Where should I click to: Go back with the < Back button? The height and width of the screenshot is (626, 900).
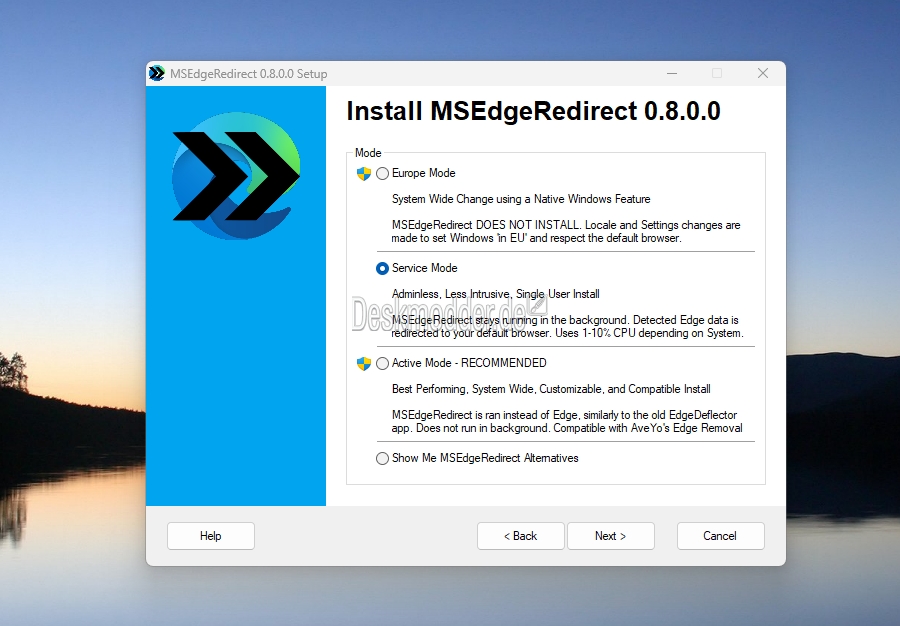(x=521, y=536)
